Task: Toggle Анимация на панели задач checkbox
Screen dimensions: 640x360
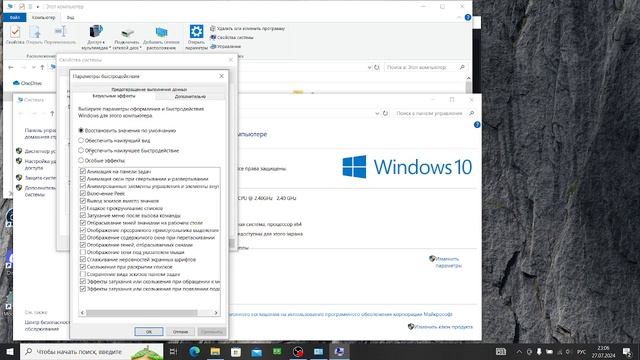Action: [x=83, y=171]
